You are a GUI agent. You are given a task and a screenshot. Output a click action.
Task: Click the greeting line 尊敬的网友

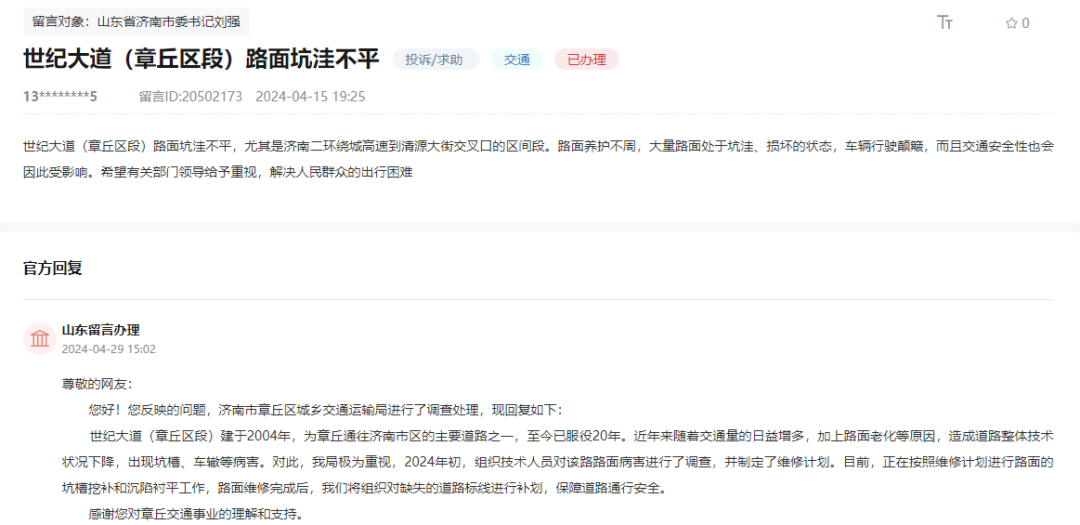[96, 384]
